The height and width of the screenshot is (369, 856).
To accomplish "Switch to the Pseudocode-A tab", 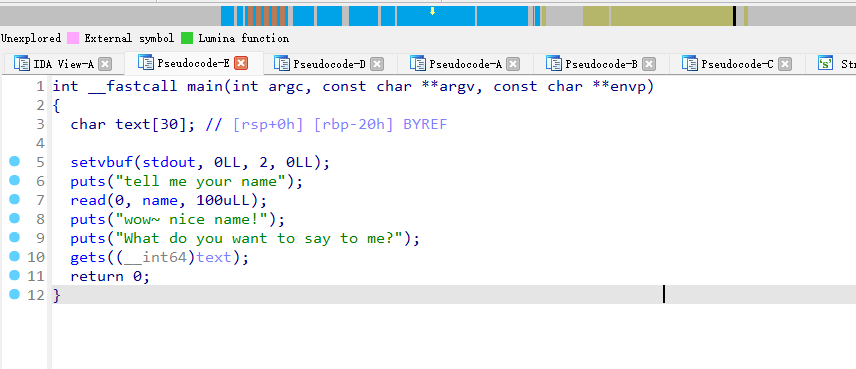I will pos(466,64).
